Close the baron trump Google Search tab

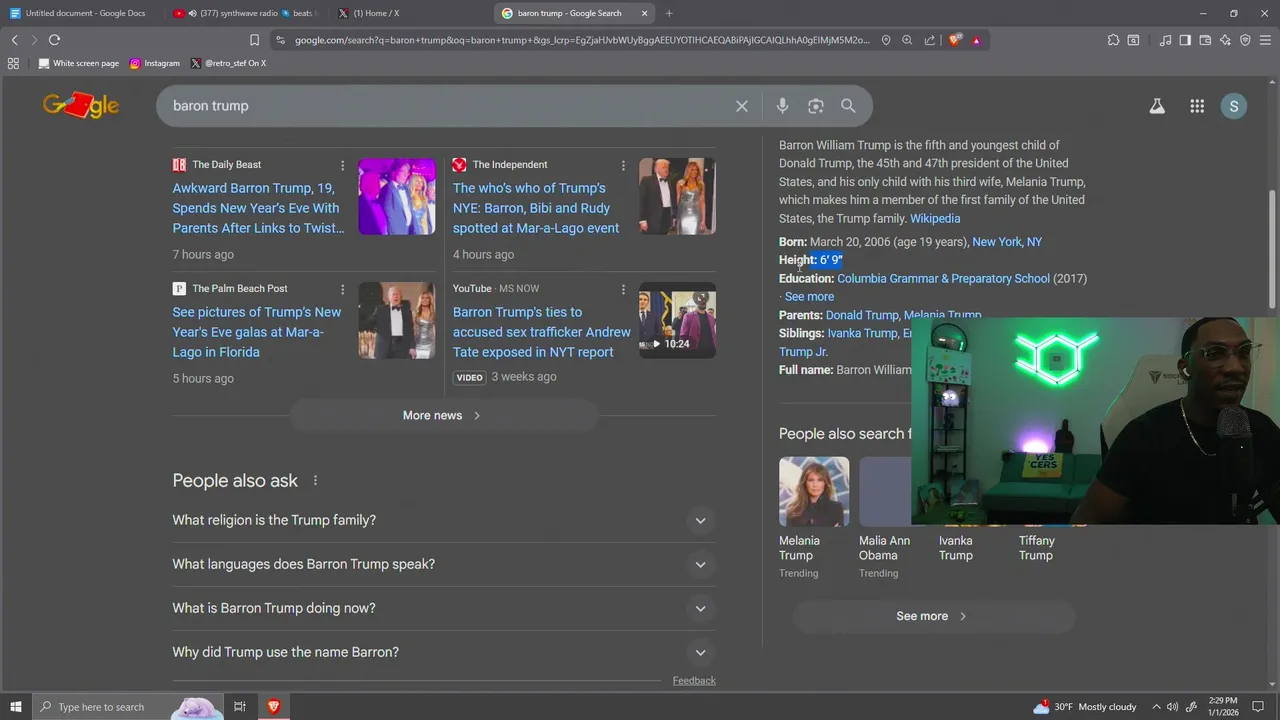pyautogui.click(x=645, y=13)
